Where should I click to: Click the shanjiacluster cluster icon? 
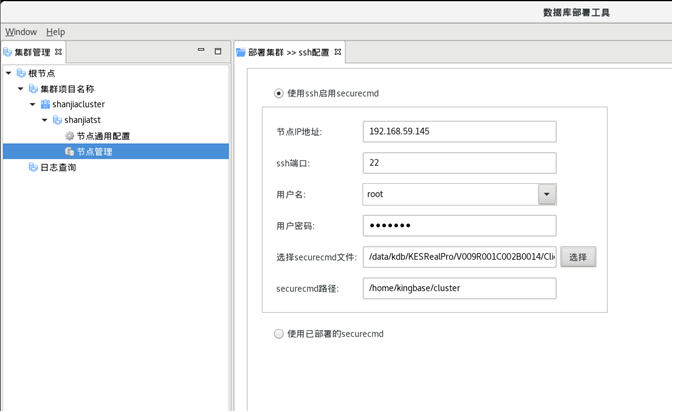click(45, 104)
